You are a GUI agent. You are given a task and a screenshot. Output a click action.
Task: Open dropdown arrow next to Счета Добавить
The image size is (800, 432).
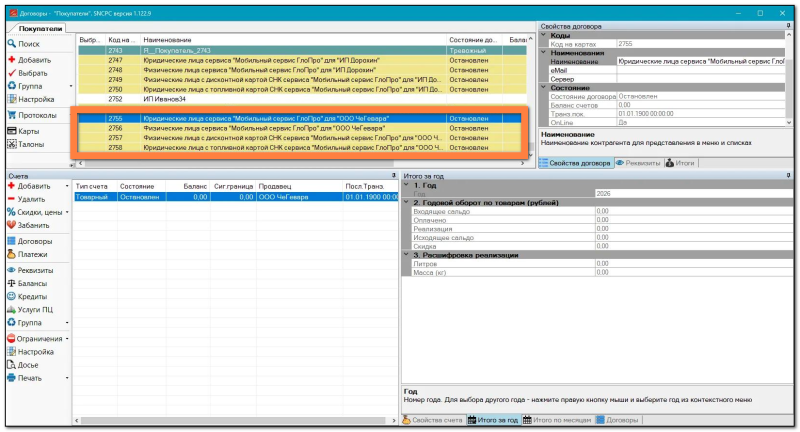[x=67, y=186]
